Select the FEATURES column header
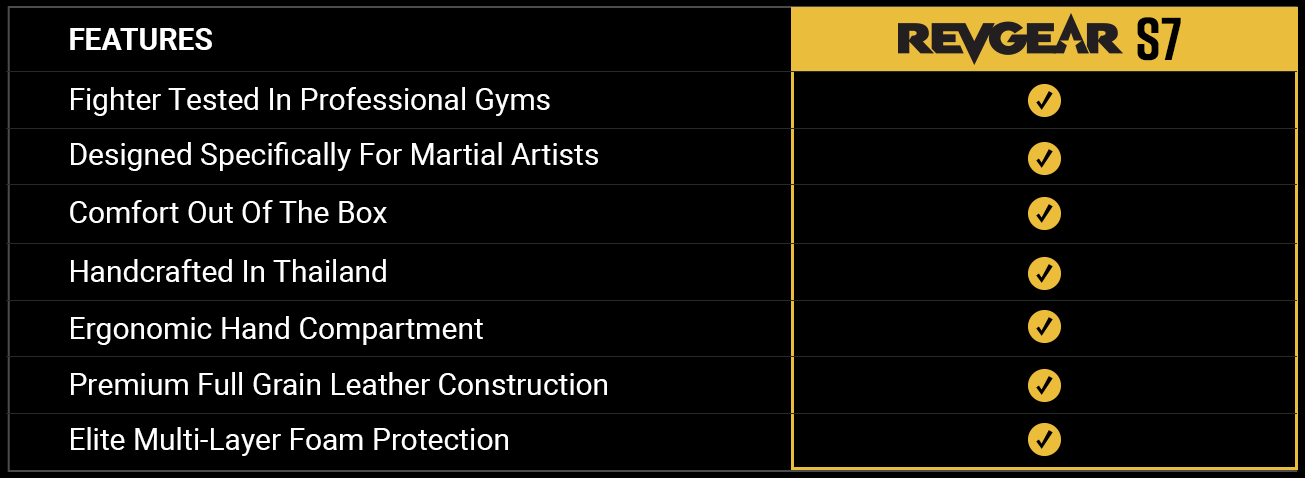1305x478 pixels. click(141, 40)
